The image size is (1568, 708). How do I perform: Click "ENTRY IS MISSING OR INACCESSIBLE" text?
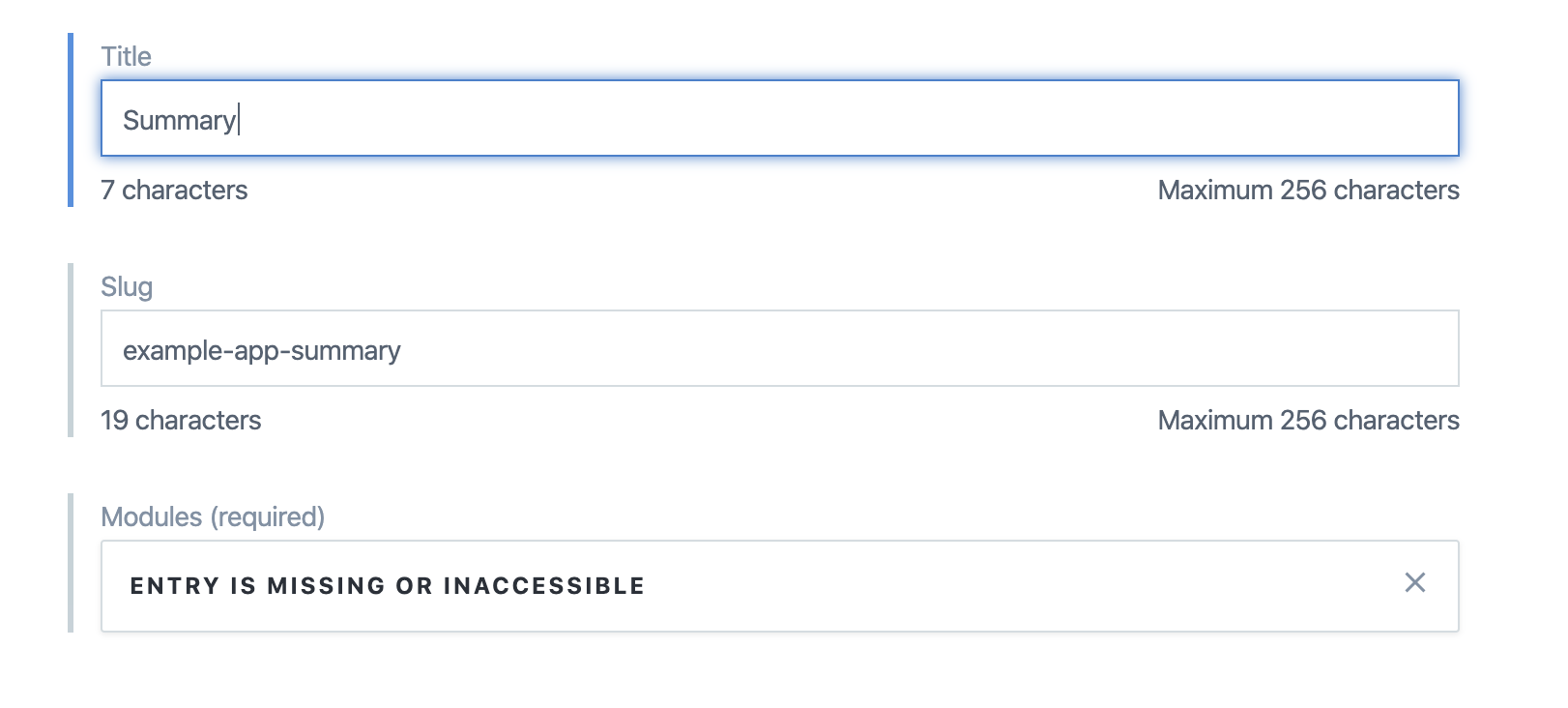[387, 586]
